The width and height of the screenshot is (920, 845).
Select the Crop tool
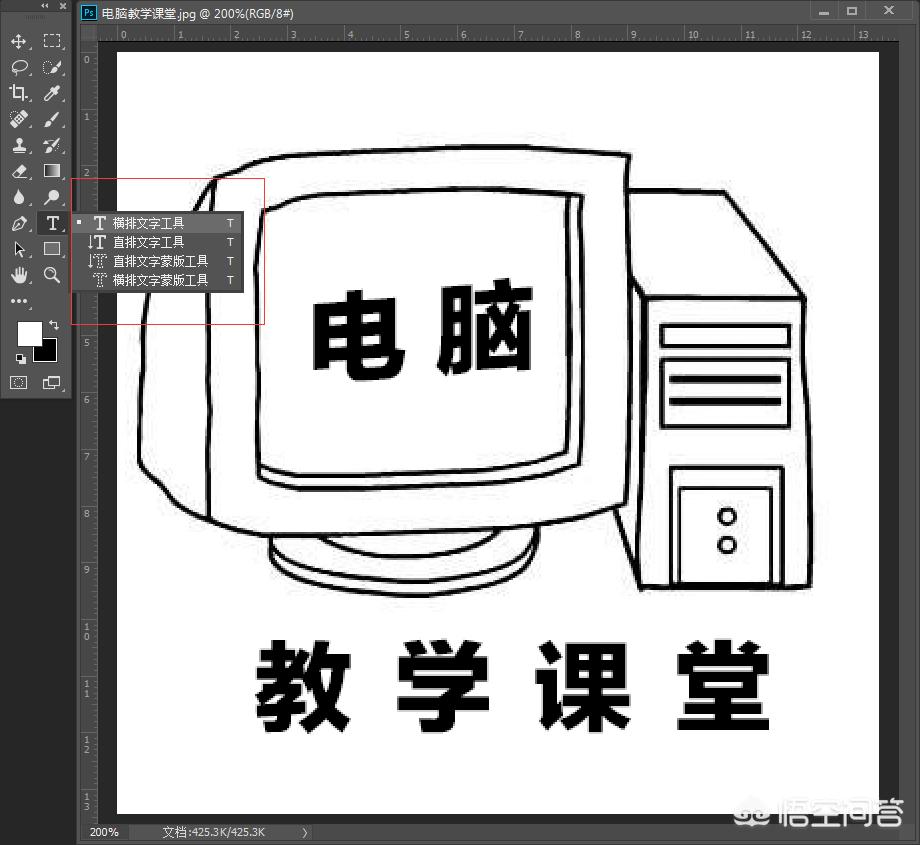(20, 93)
